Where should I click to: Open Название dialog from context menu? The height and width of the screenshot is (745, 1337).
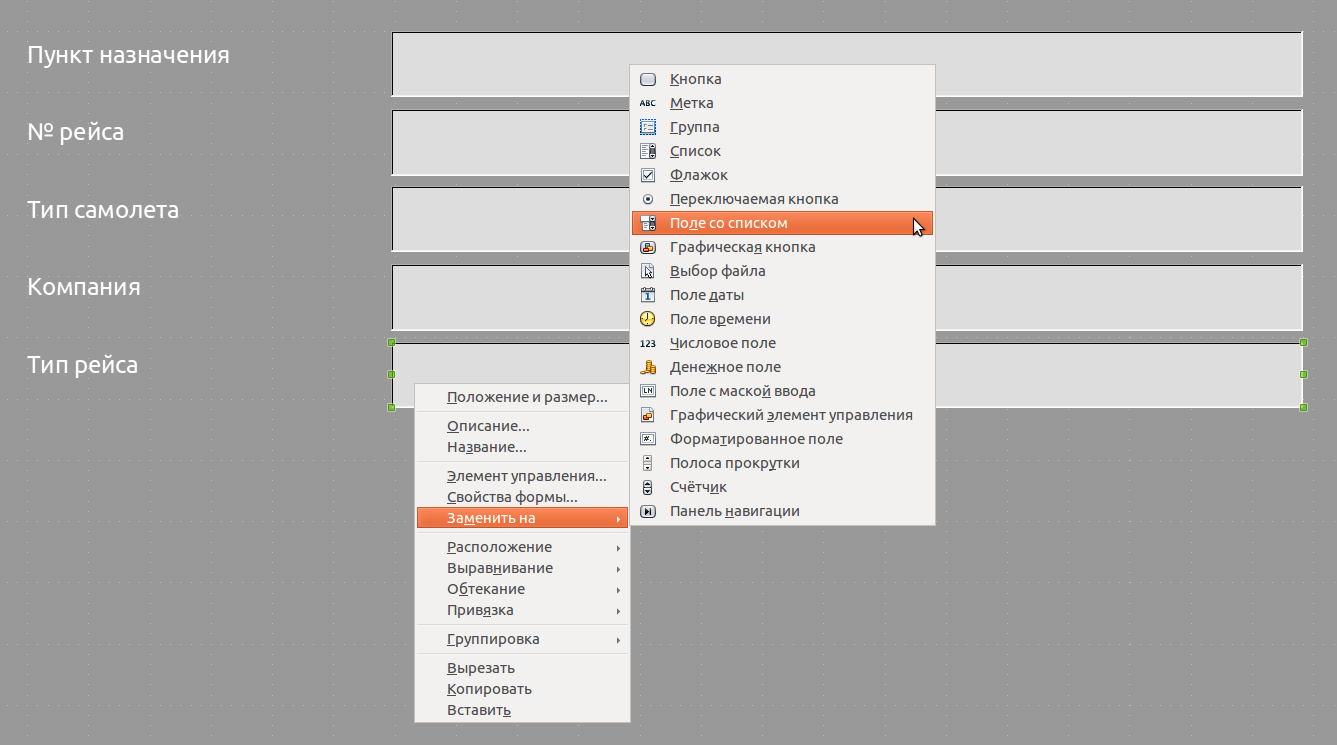pyautogui.click(x=522, y=447)
